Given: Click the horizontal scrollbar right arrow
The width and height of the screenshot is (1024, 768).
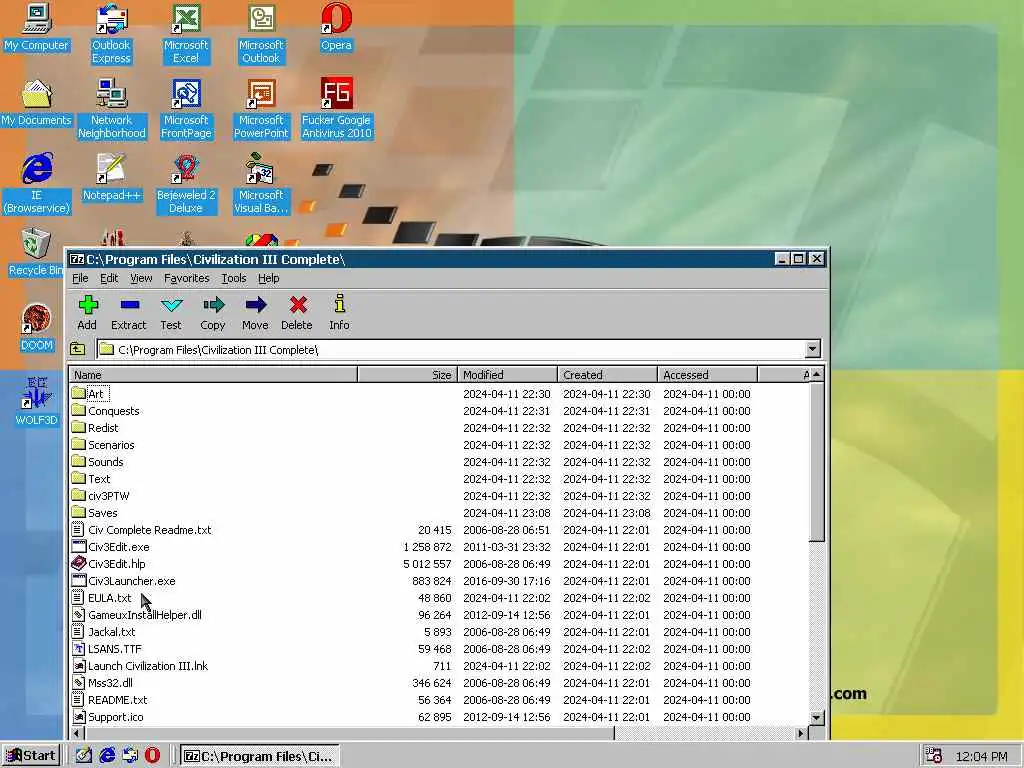Looking at the screenshot, I should [x=801, y=733].
